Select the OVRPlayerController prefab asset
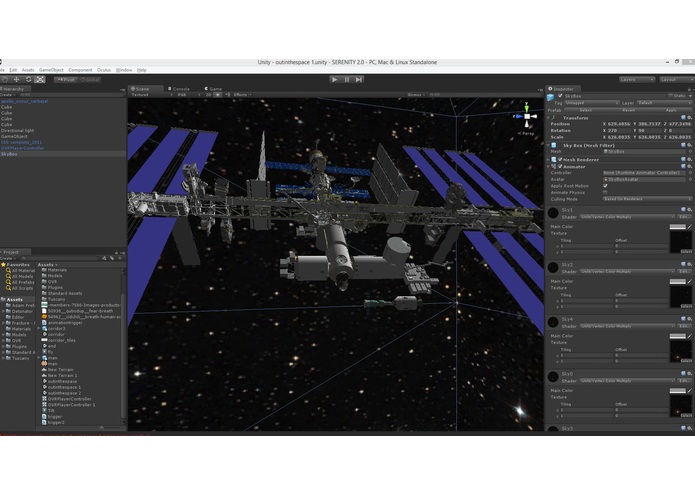The width and height of the screenshot is (695, 494). pyautogui.click(x=66, y=399)
